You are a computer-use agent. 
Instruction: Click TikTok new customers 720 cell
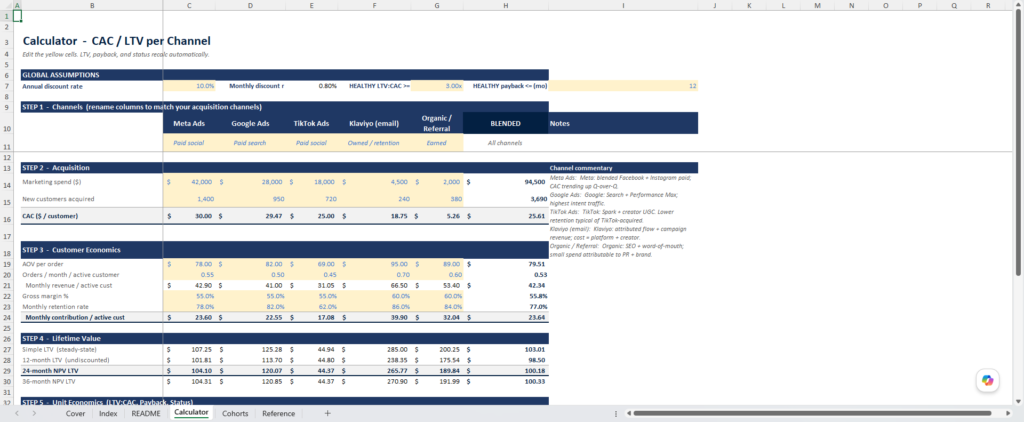pos(312,199)
